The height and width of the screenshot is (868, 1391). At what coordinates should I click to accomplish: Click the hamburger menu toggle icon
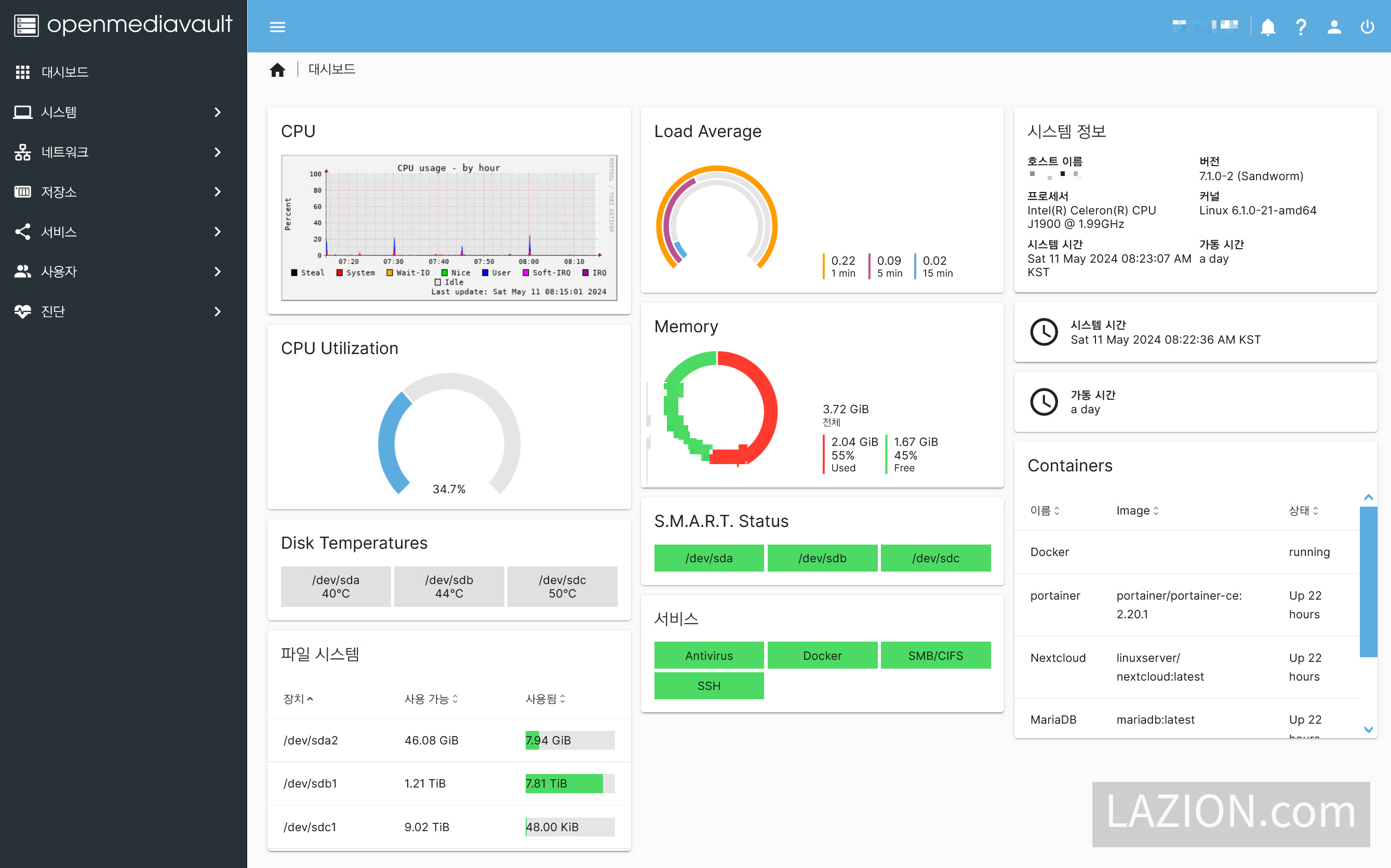(x=277, y=27)
